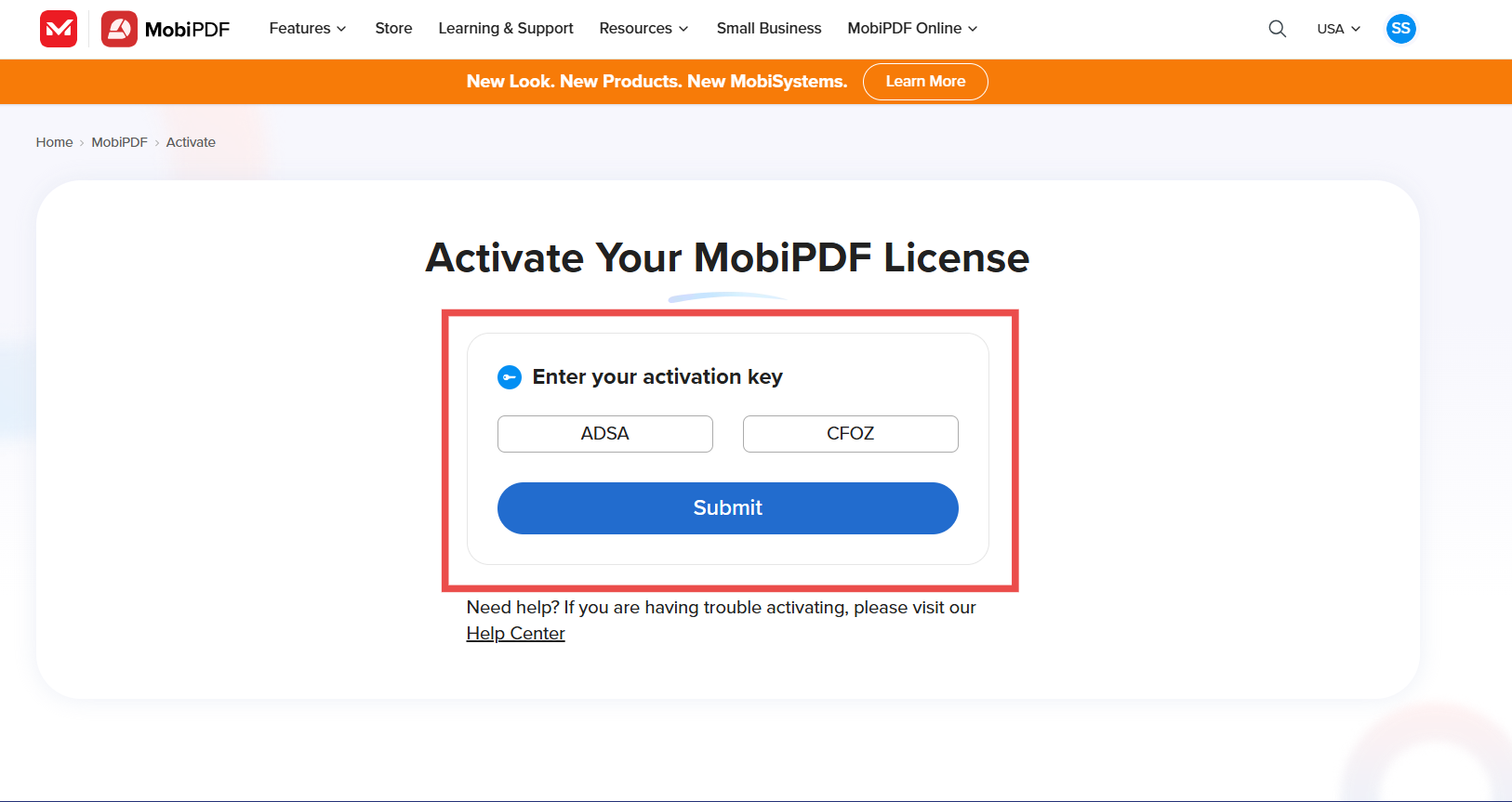Click the MobiPDF breadcrumb link
The width and height of the screenshot is (1512, 802).
(119, 142)
